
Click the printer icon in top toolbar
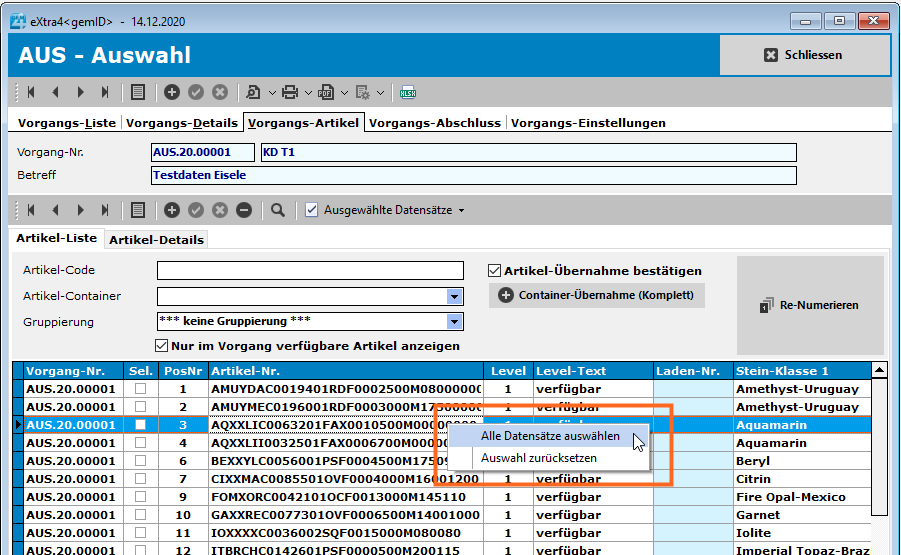point(290,92)
